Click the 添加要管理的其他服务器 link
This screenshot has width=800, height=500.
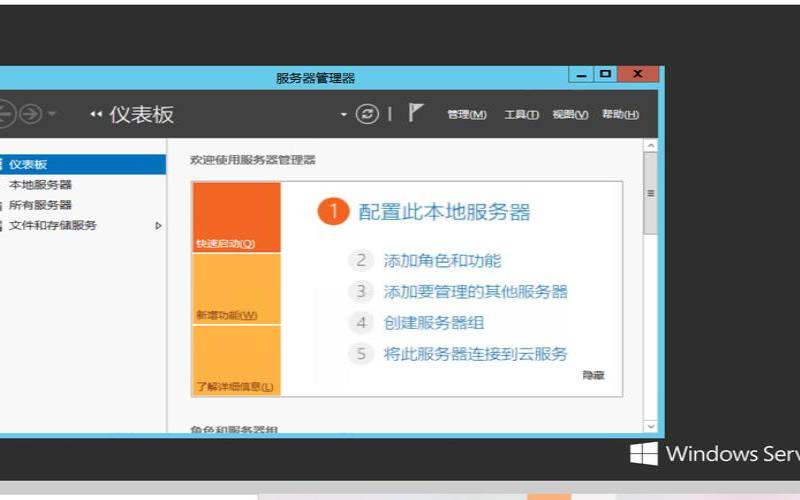[x=476, y=292]
